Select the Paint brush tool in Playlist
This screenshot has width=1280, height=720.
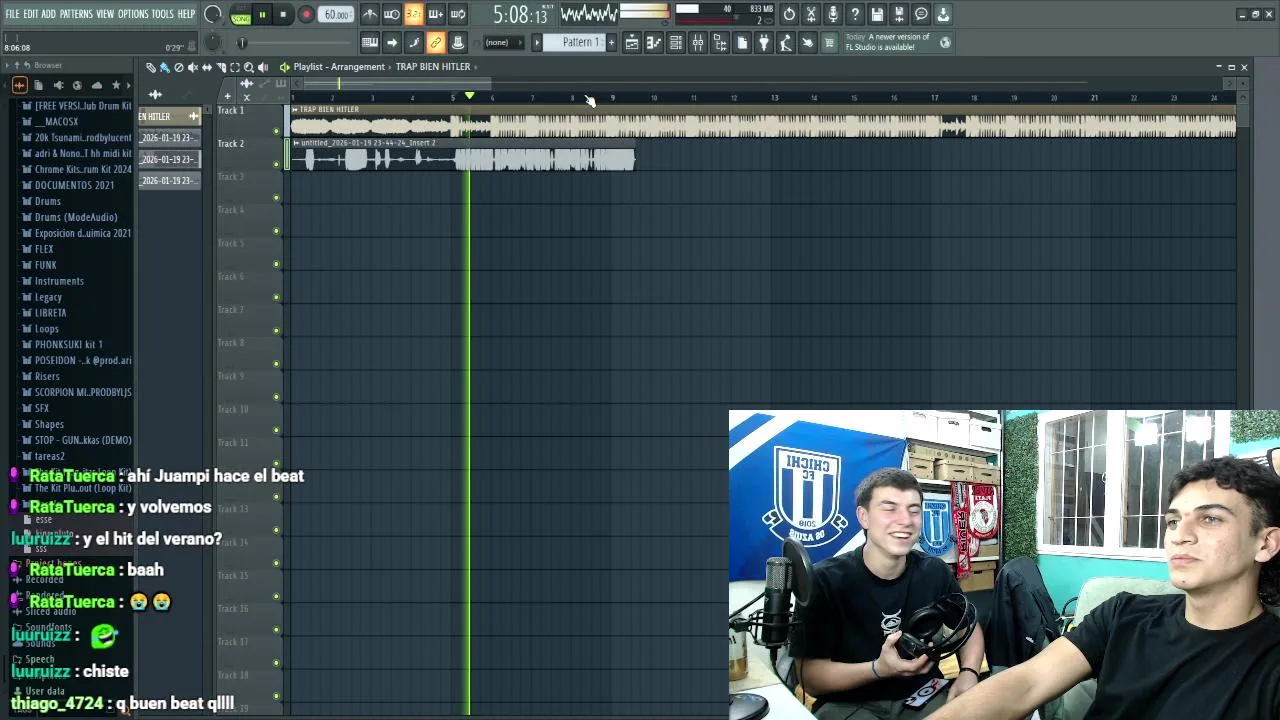(165, 67)
